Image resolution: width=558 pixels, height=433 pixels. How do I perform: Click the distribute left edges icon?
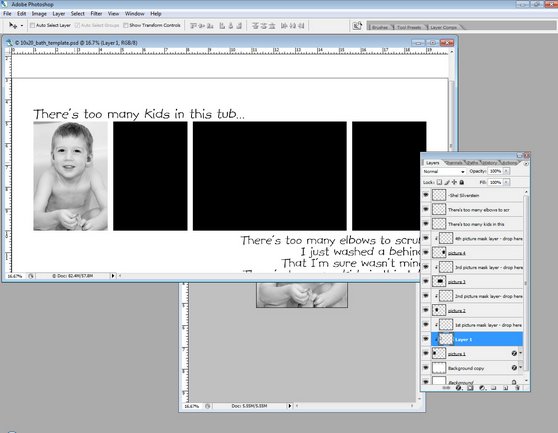[284, 26]
